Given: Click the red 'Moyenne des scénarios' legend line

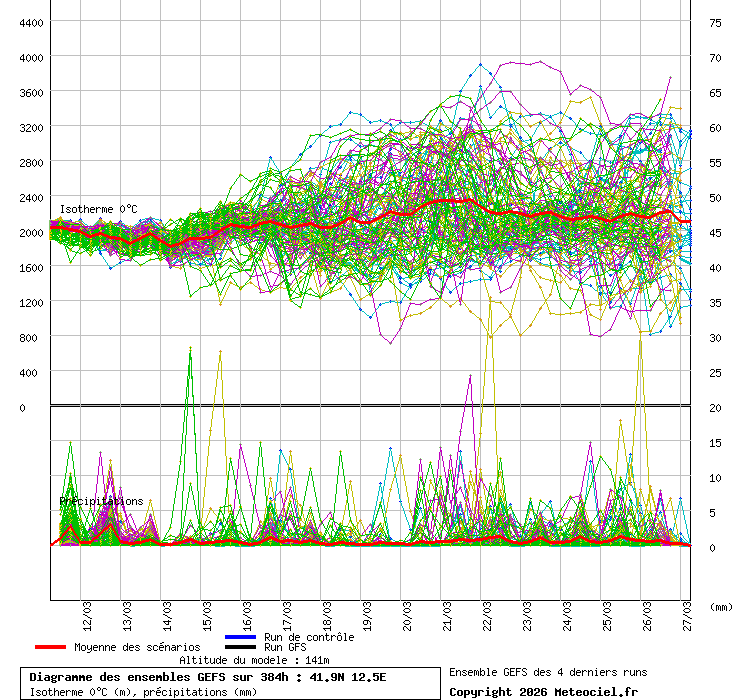Looking at the screenshot, I should pyautogui.click(x=50, y=647).
